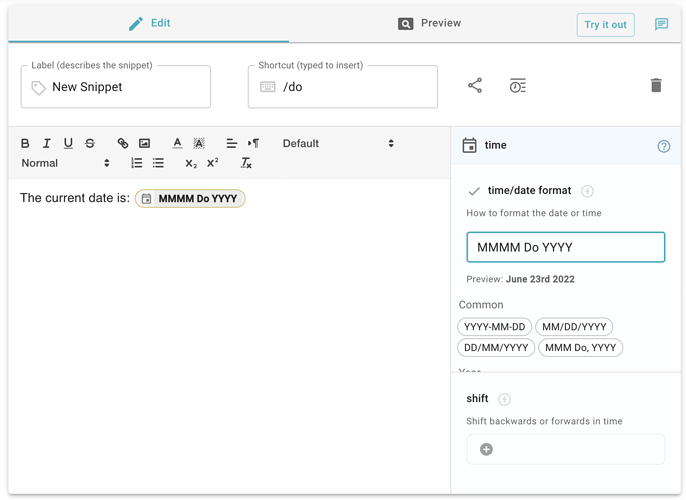This screenshot has width=686, height=500.
Task: Open the Default font dropdown
Action: 338,143
